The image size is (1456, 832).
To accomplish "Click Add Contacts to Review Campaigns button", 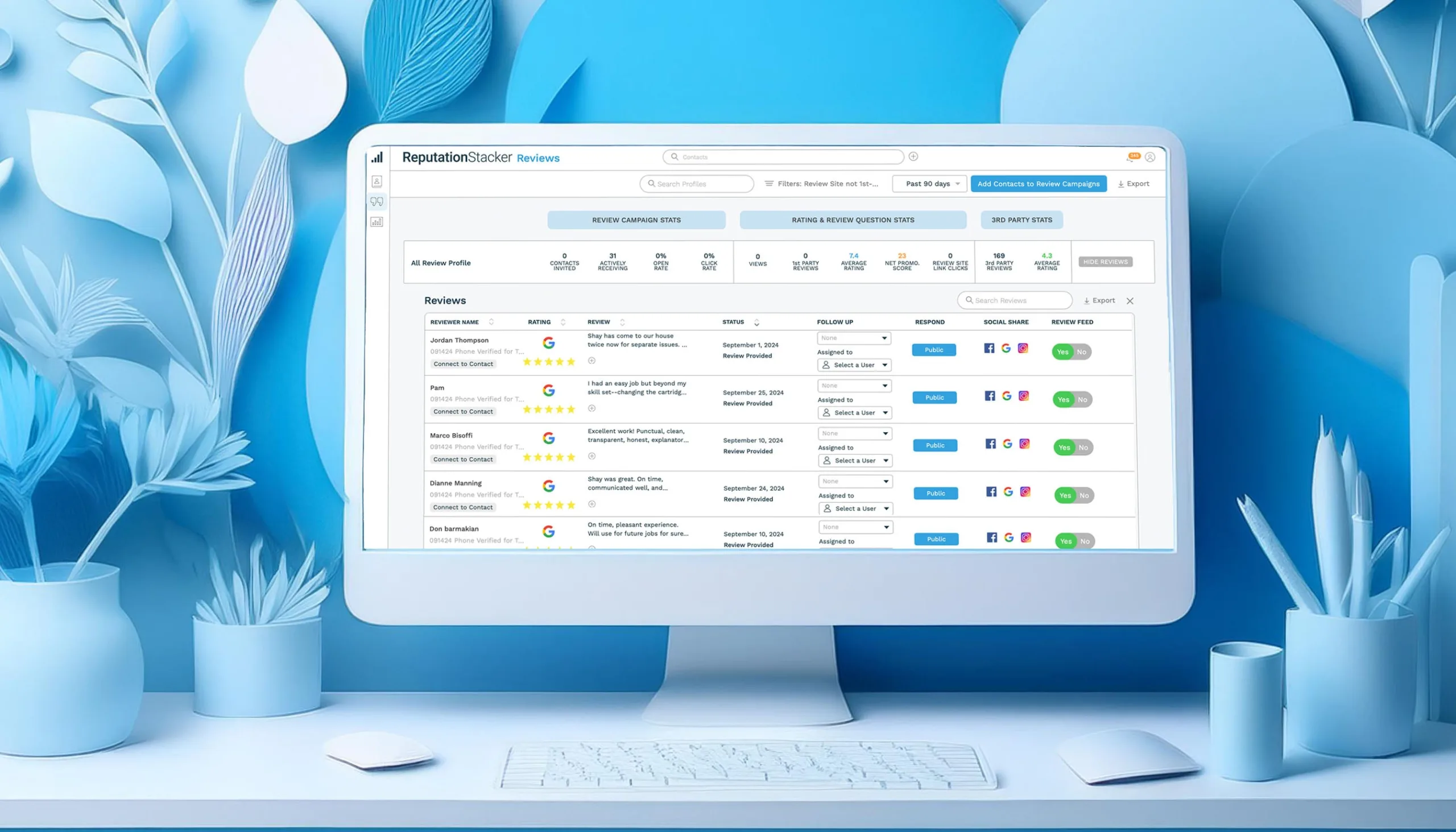I will tap(1039, 183).
